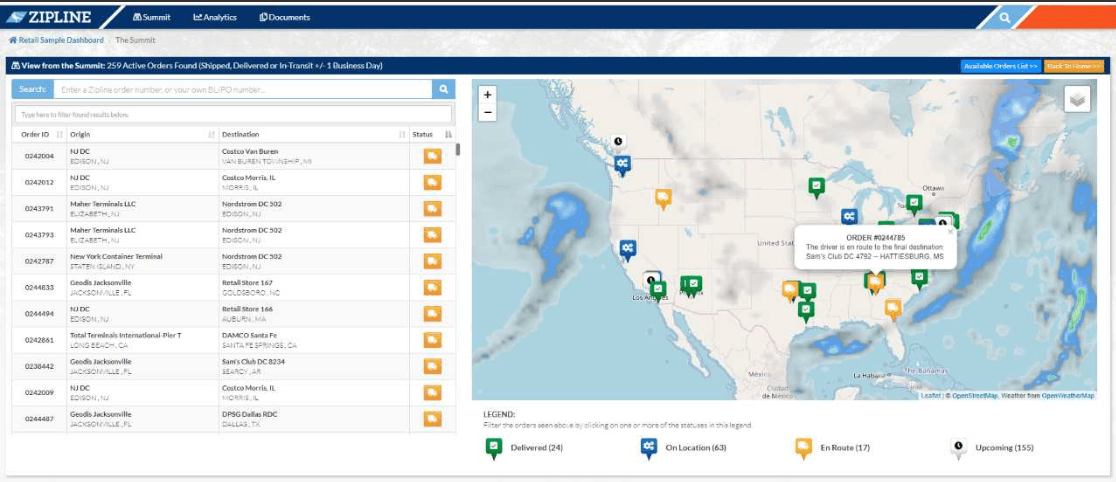
Task: Open the Summit menu item
Action: (x=152, y=17)
